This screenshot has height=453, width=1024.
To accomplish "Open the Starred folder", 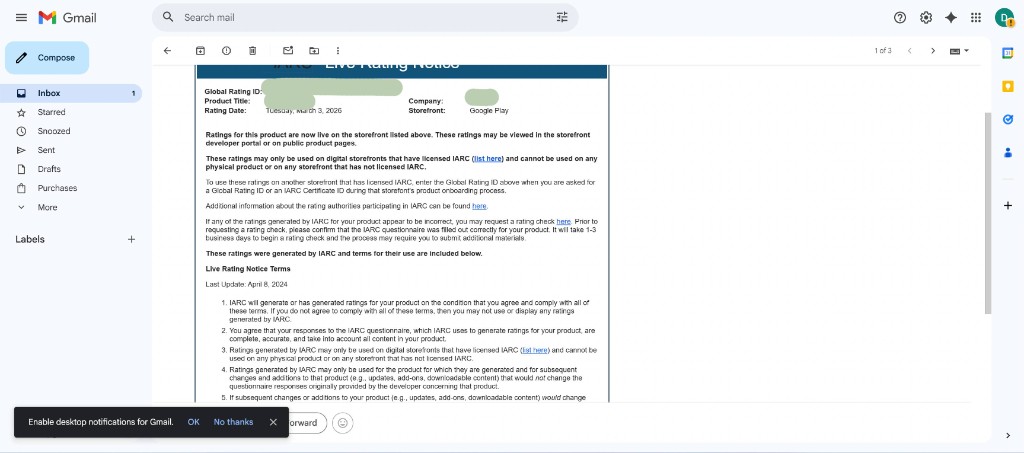I will point(51,112).
